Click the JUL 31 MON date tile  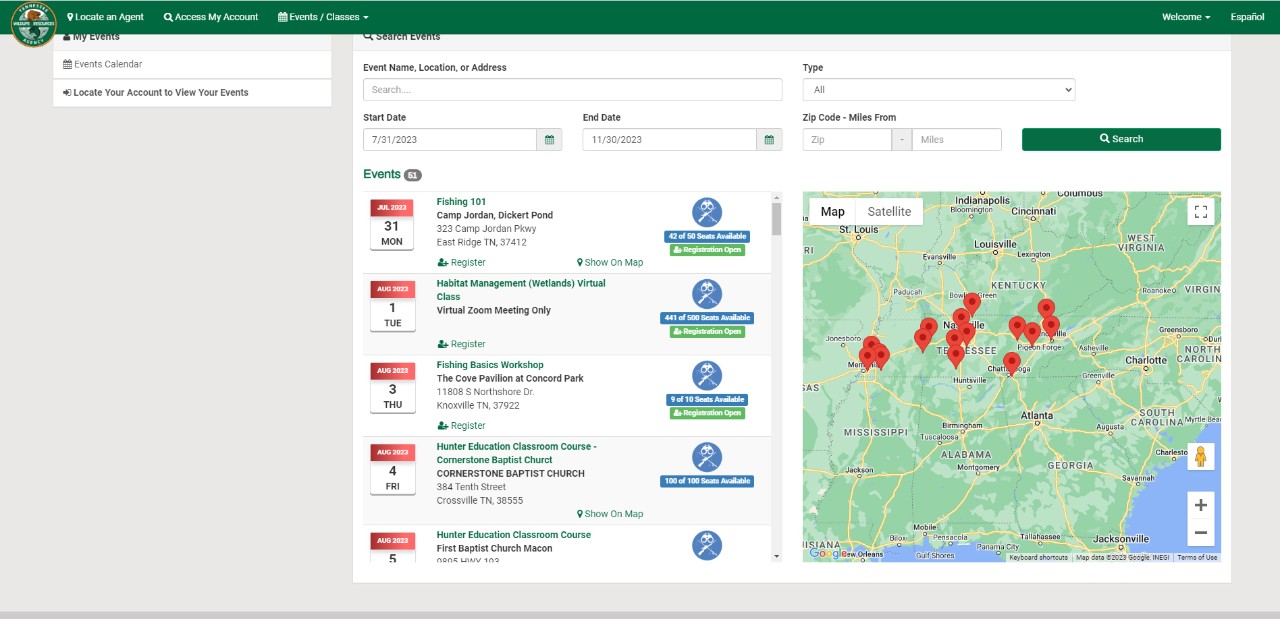point(392,225)
